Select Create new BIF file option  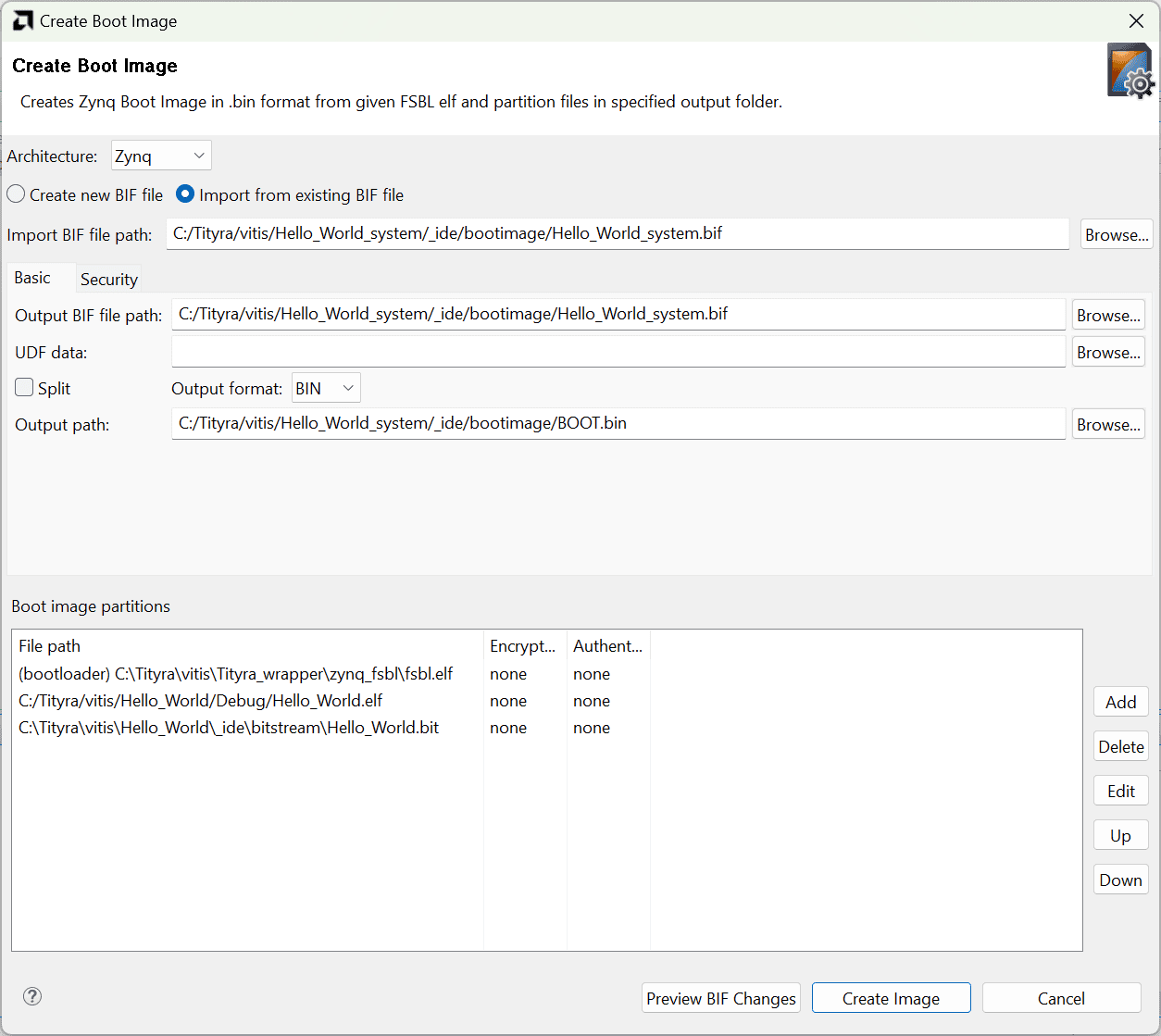(17, 194)
